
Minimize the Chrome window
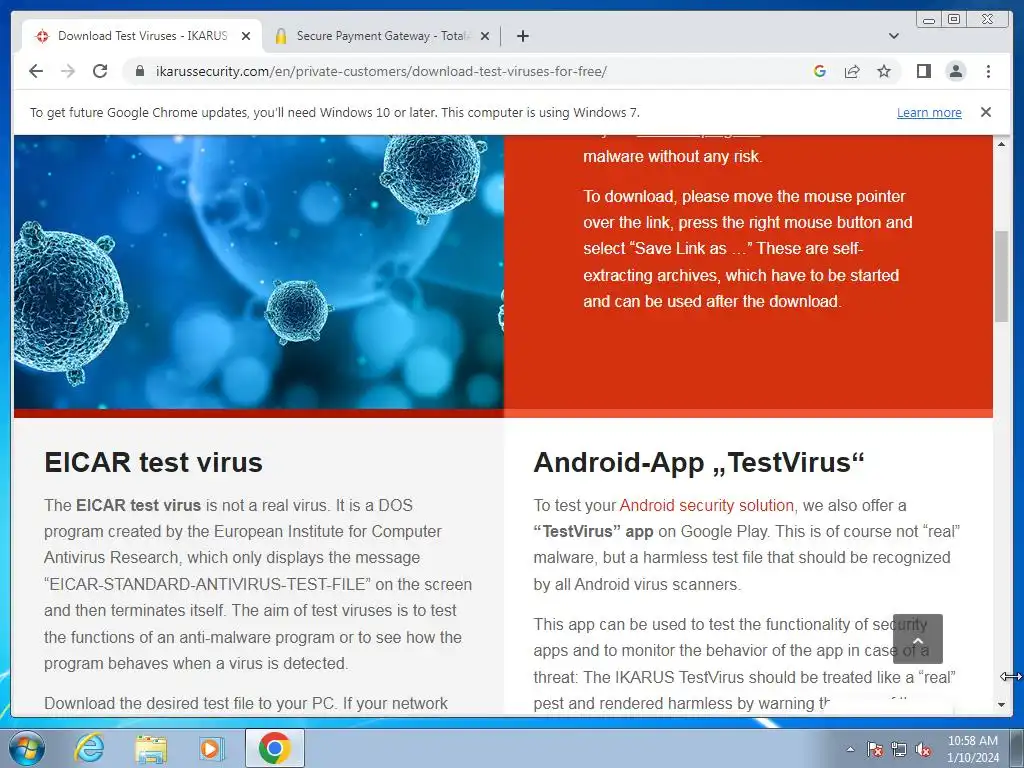coord(929,20)
